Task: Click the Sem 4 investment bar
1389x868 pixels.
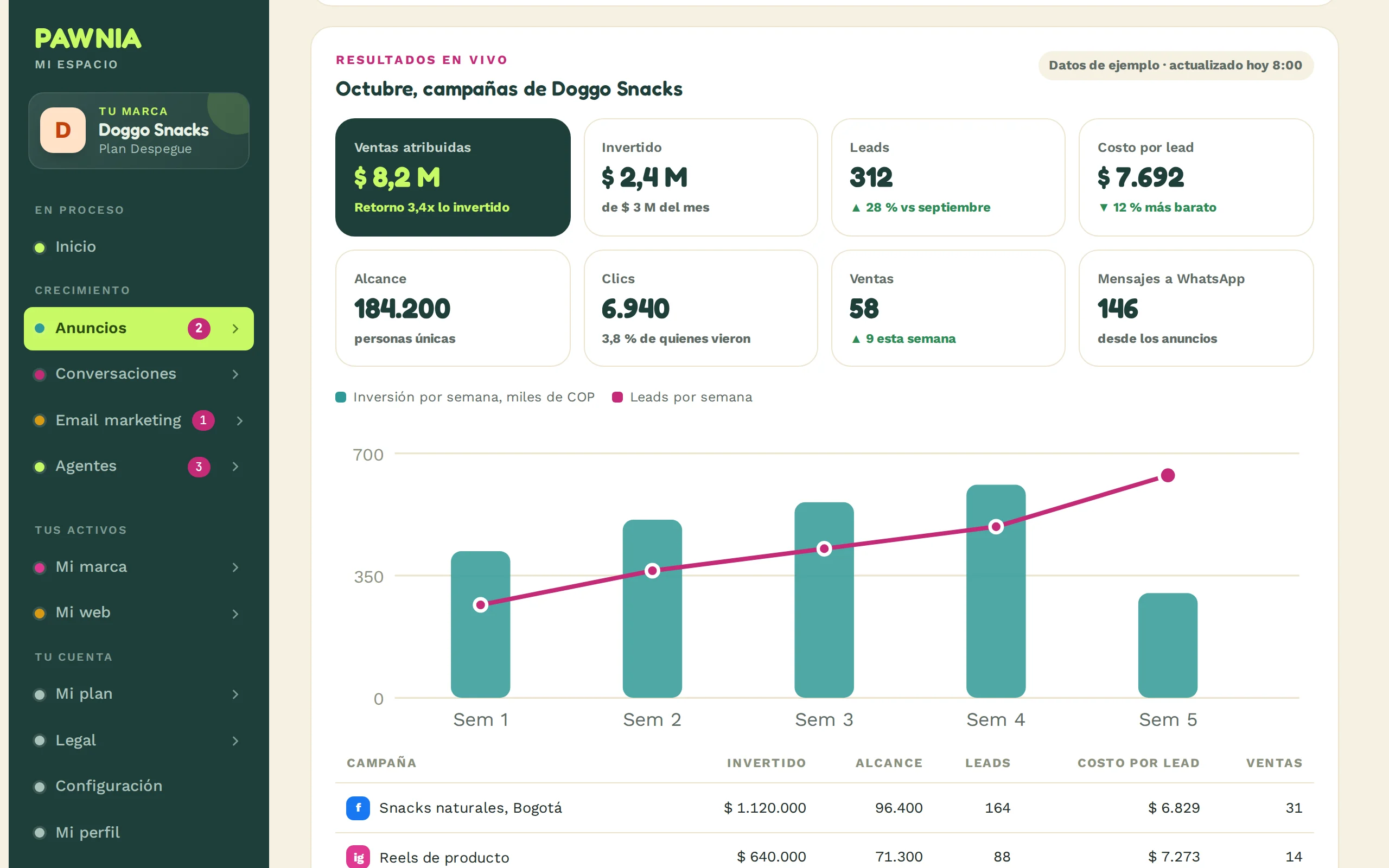Action: 996,591
